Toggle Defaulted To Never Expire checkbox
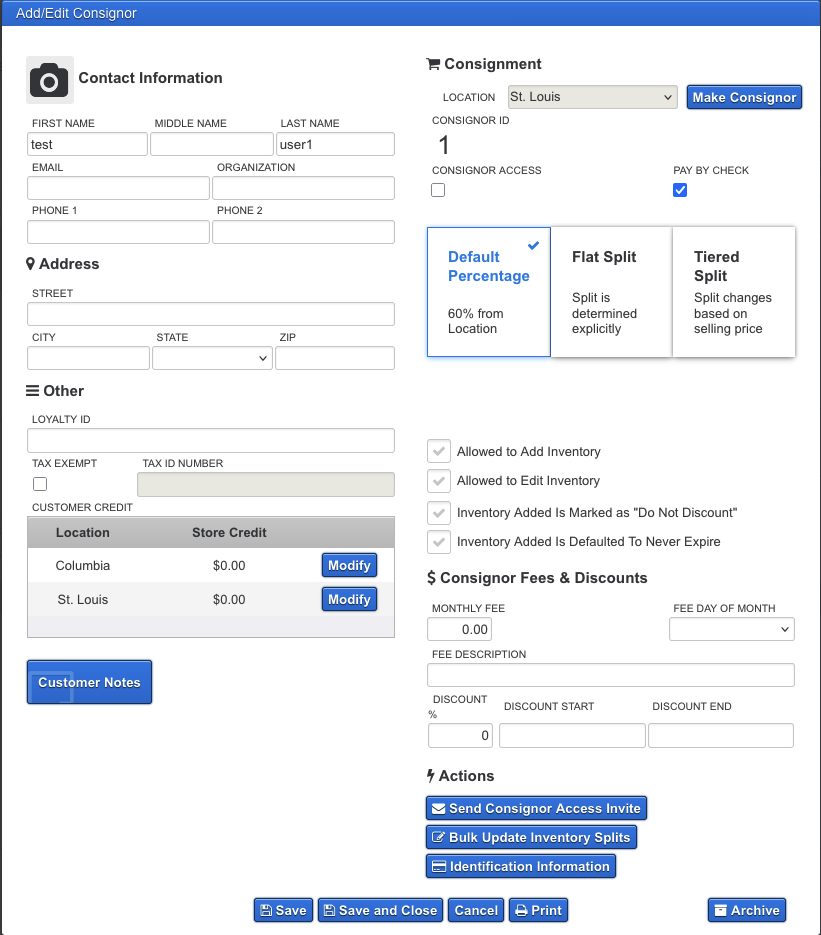The width and height of the screenshot is (821, 935). (x=439, y=541)
